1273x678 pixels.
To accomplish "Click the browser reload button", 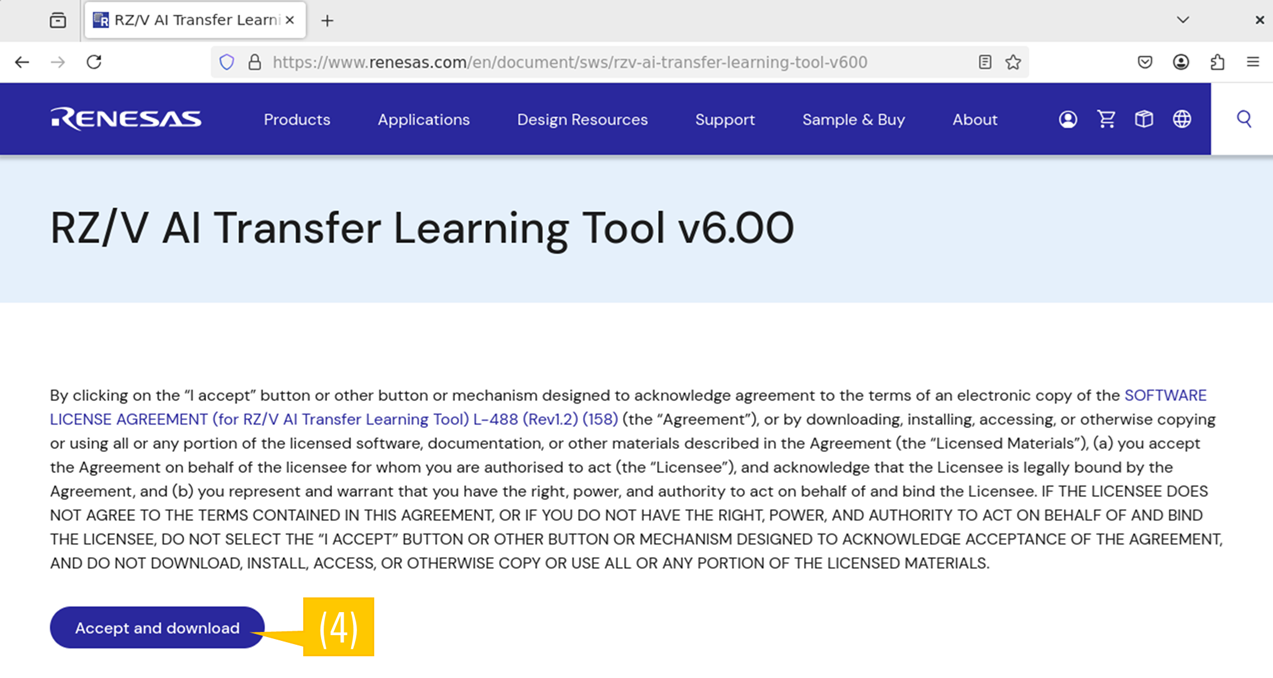I will (x=94, y=62).
